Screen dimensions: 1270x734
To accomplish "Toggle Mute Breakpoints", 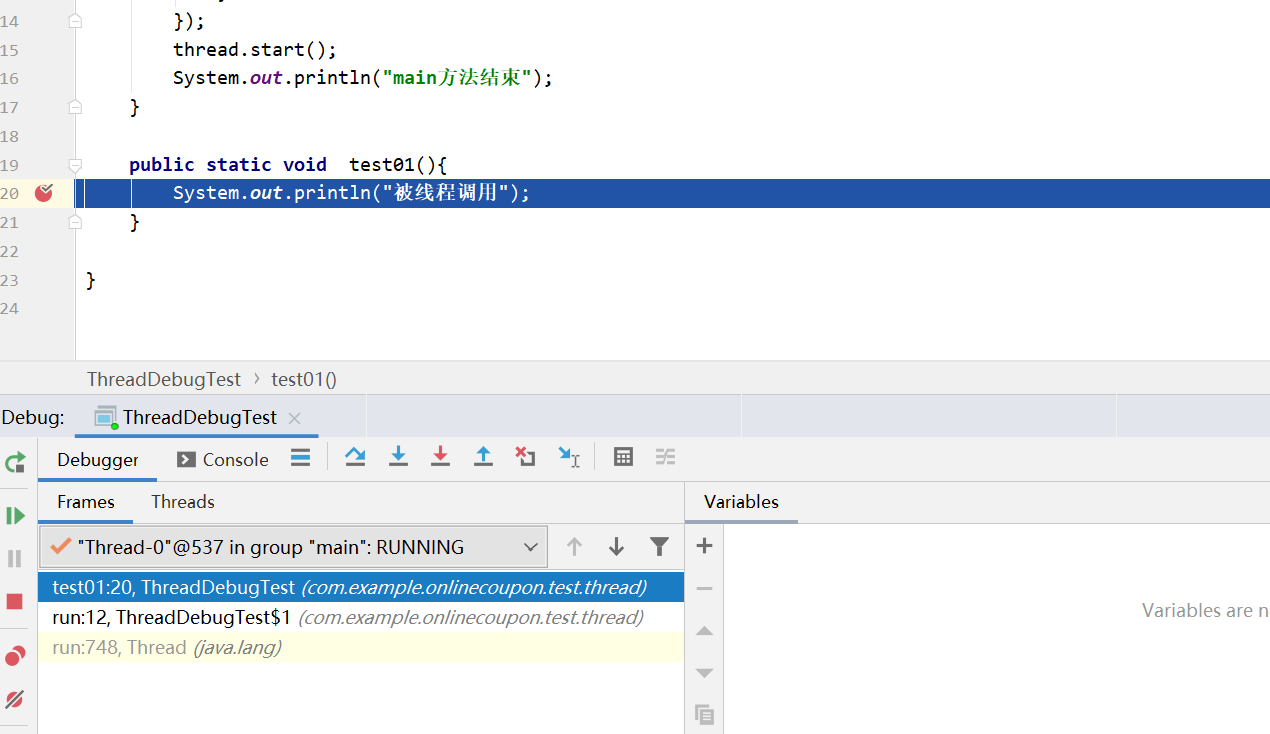I will coord(14,699).
